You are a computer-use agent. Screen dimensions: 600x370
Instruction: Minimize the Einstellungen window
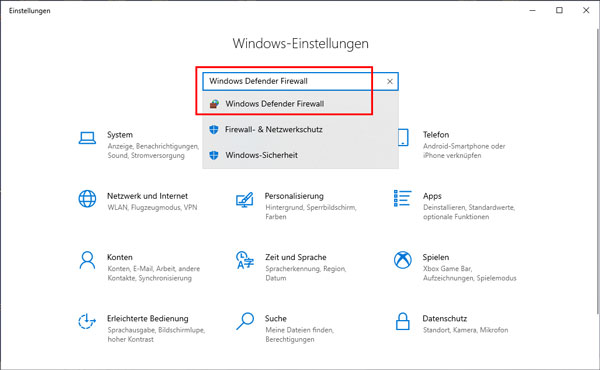(x=532, y=10)
